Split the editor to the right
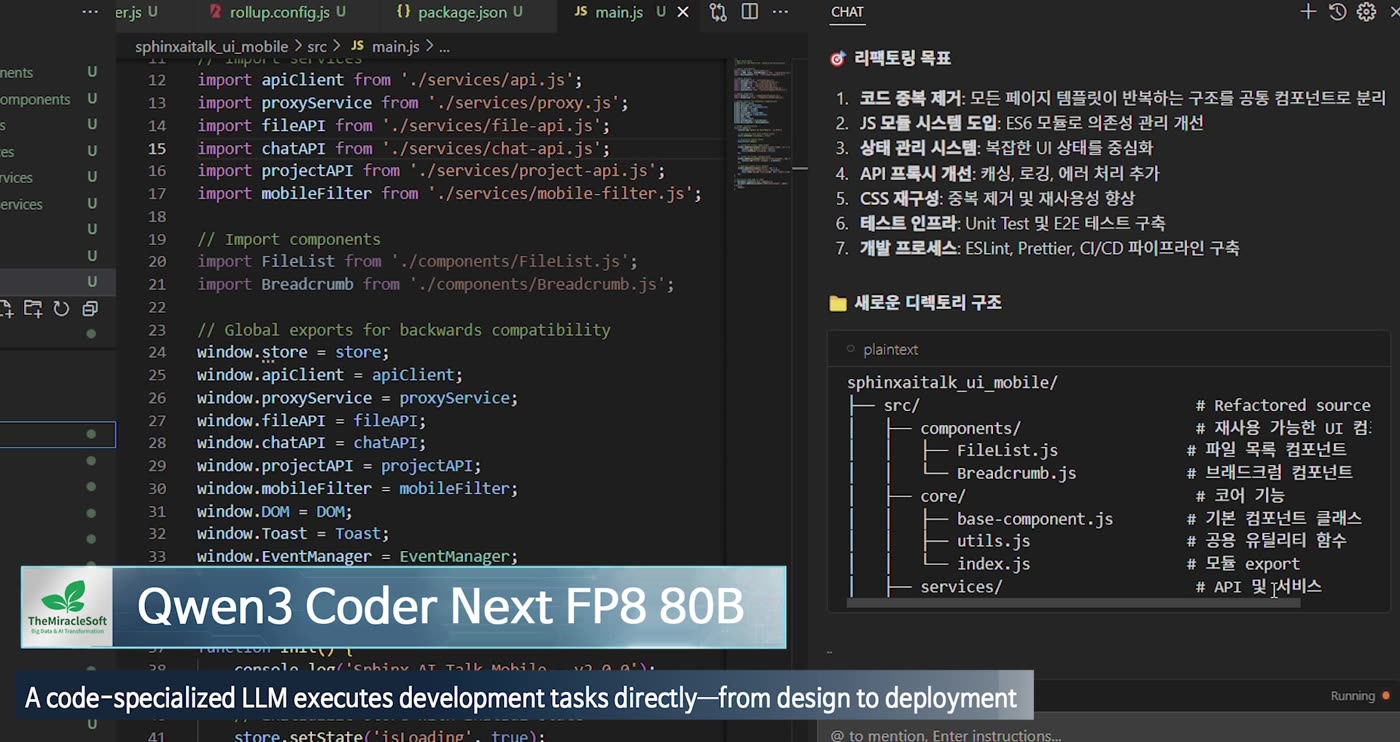The width and height of the screenshot is (1400, 742). click(x=749, y=12)
